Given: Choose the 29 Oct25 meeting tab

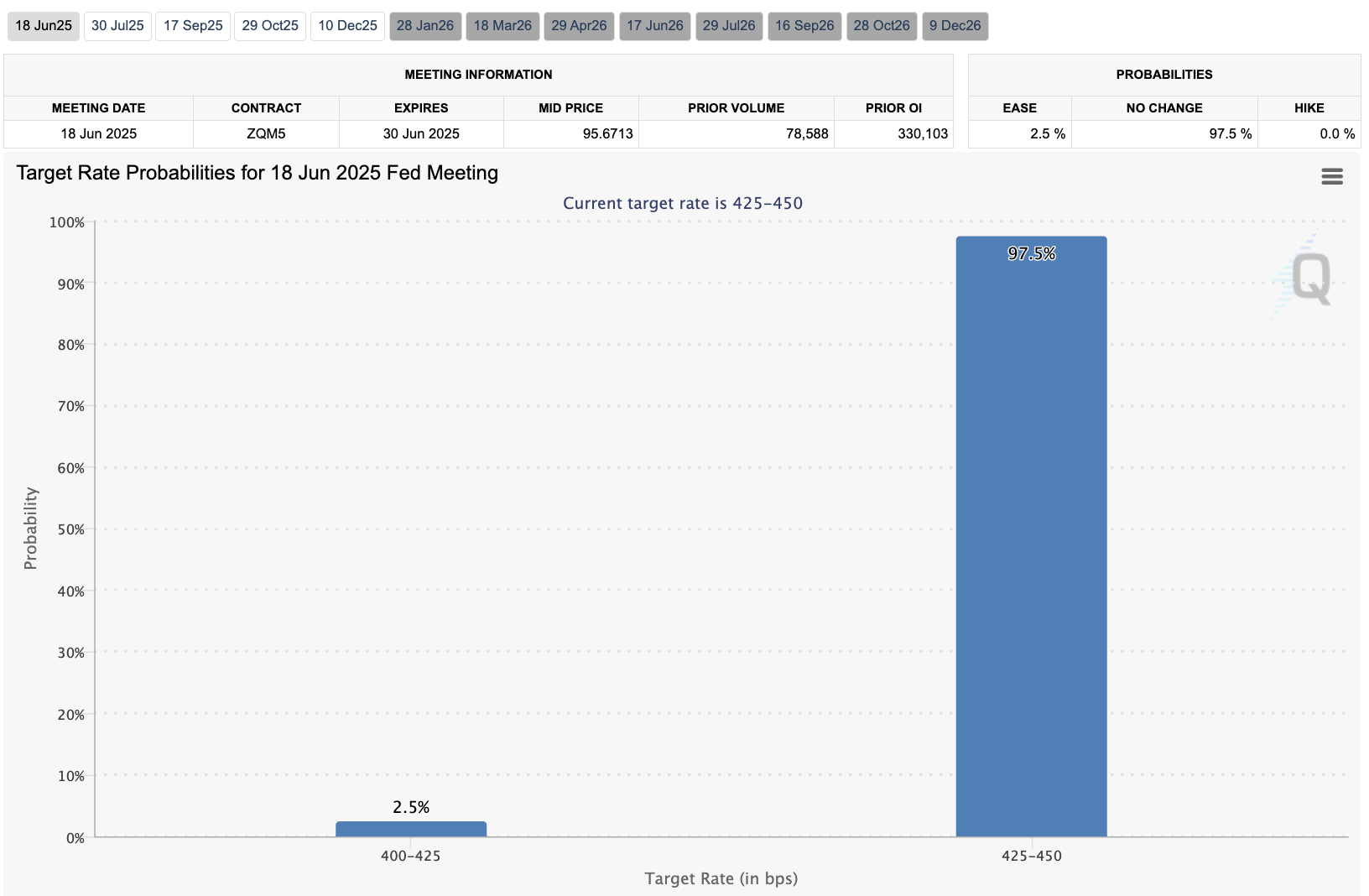Looking at the screenshot, I should [270, 26].
